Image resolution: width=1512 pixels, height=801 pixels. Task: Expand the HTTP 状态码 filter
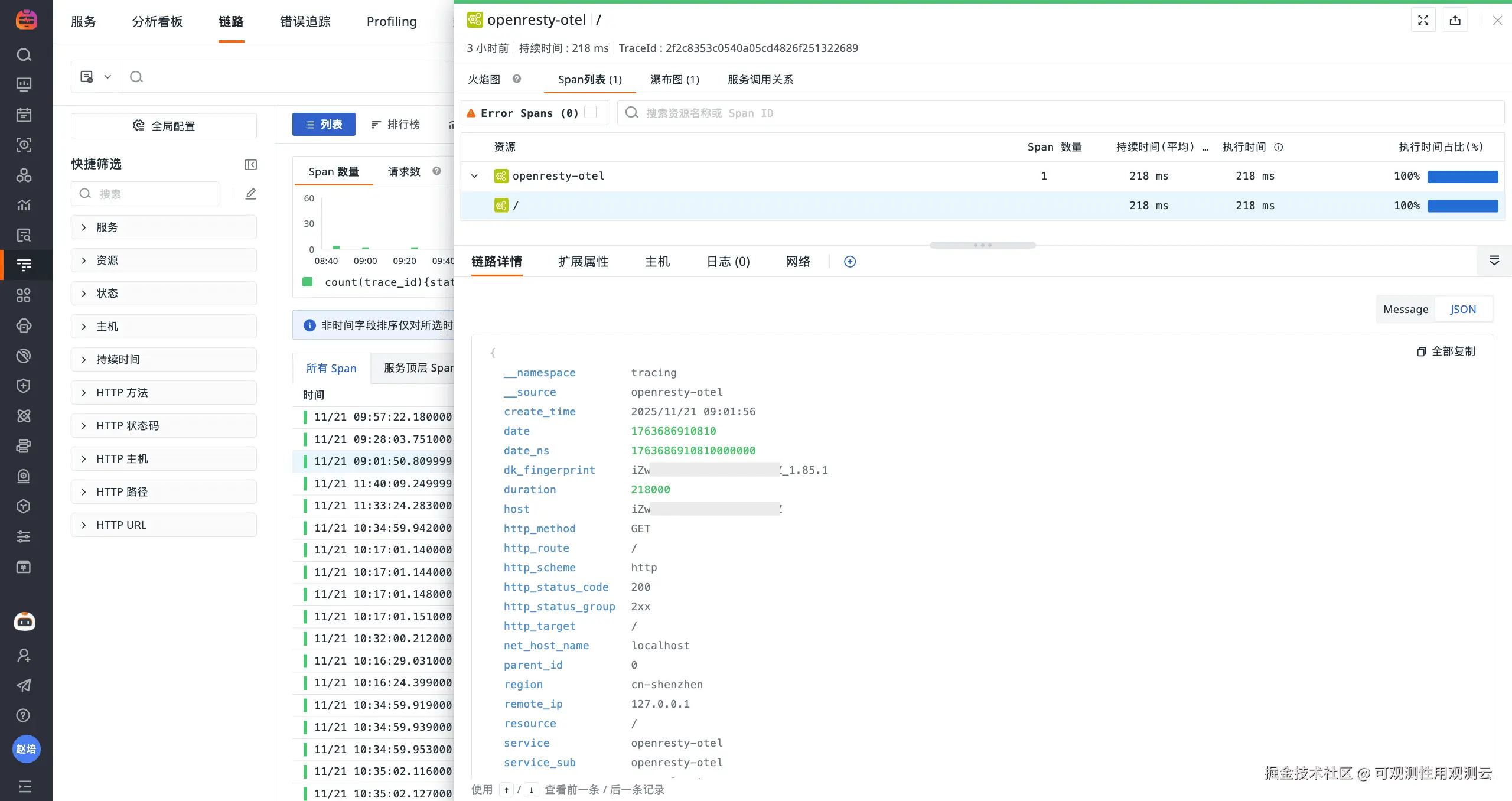84,426
